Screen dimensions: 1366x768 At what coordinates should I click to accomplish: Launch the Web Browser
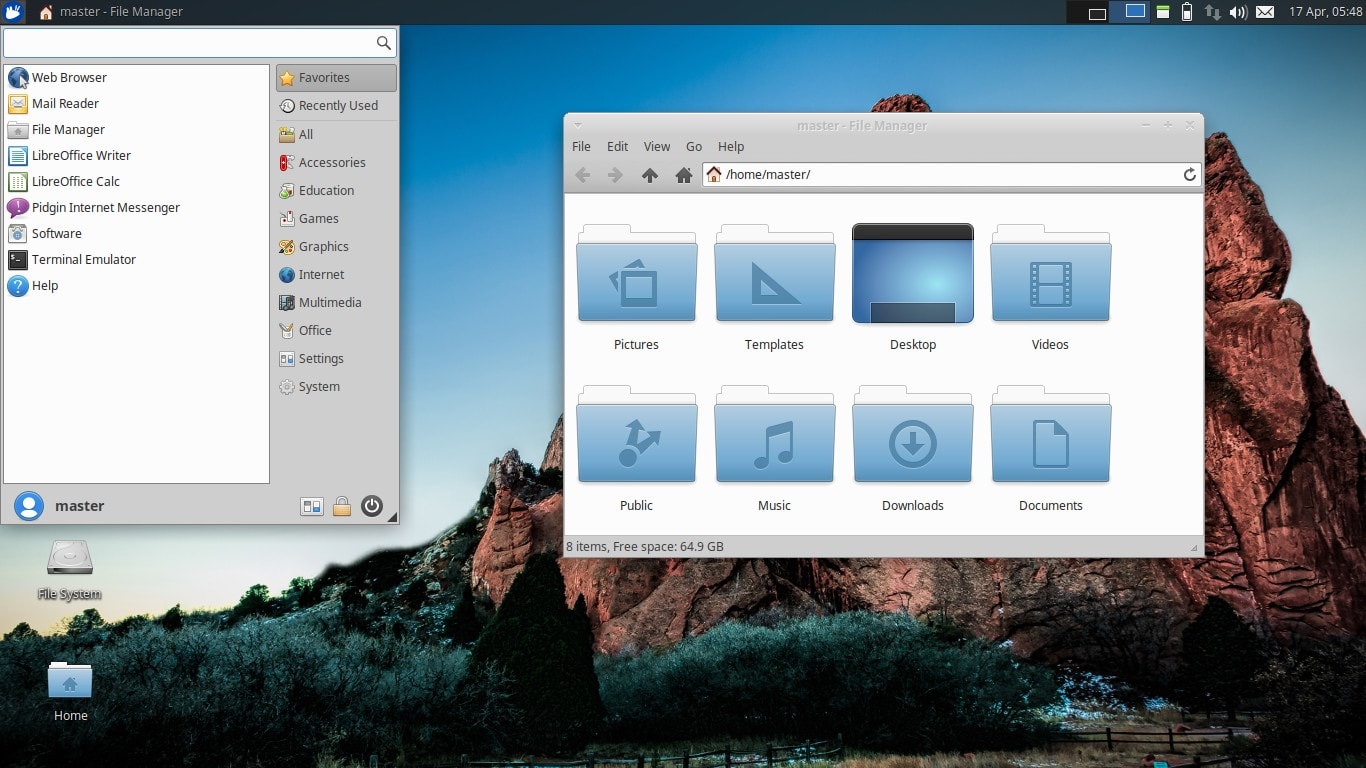[x=69, y=77]
